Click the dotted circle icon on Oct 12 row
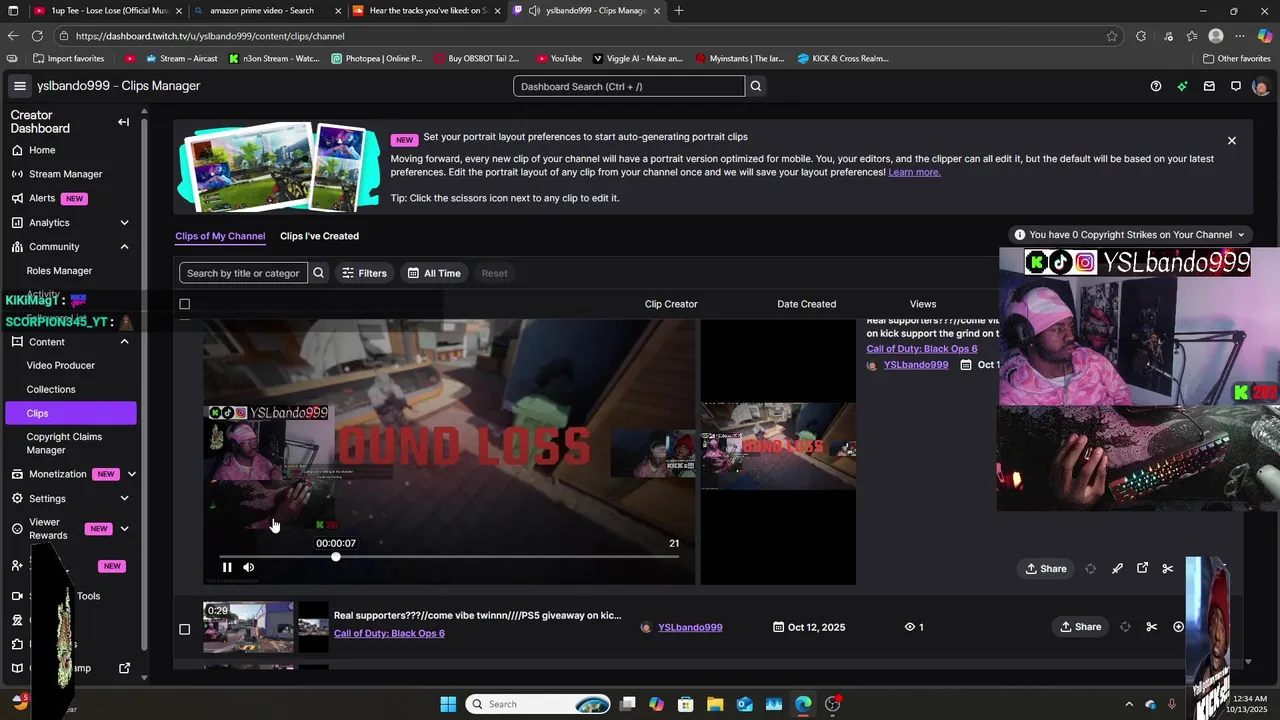This screenshot has height=720, width=1280. point(1125,627)
